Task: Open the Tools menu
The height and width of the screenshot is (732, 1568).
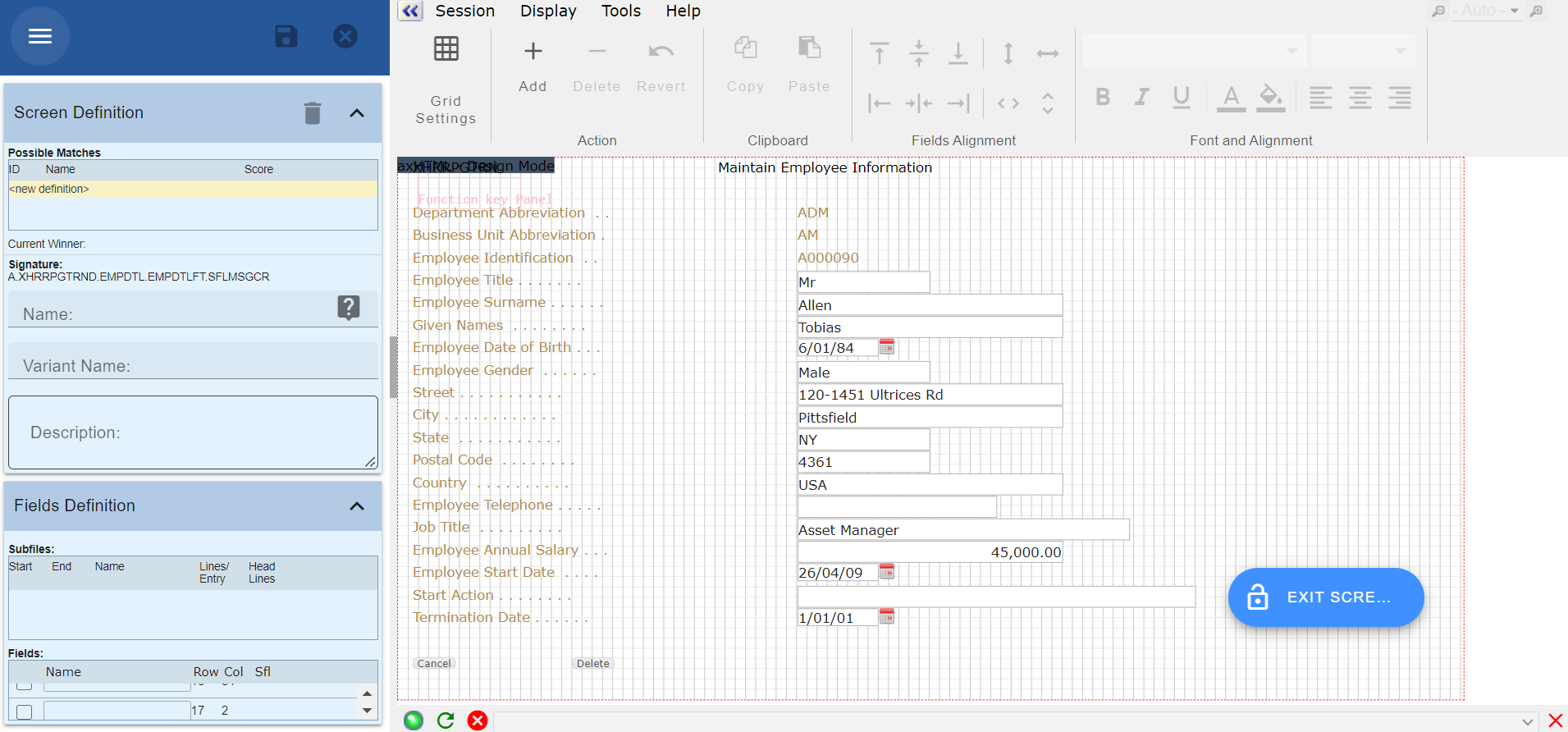Action: (620, 11)
